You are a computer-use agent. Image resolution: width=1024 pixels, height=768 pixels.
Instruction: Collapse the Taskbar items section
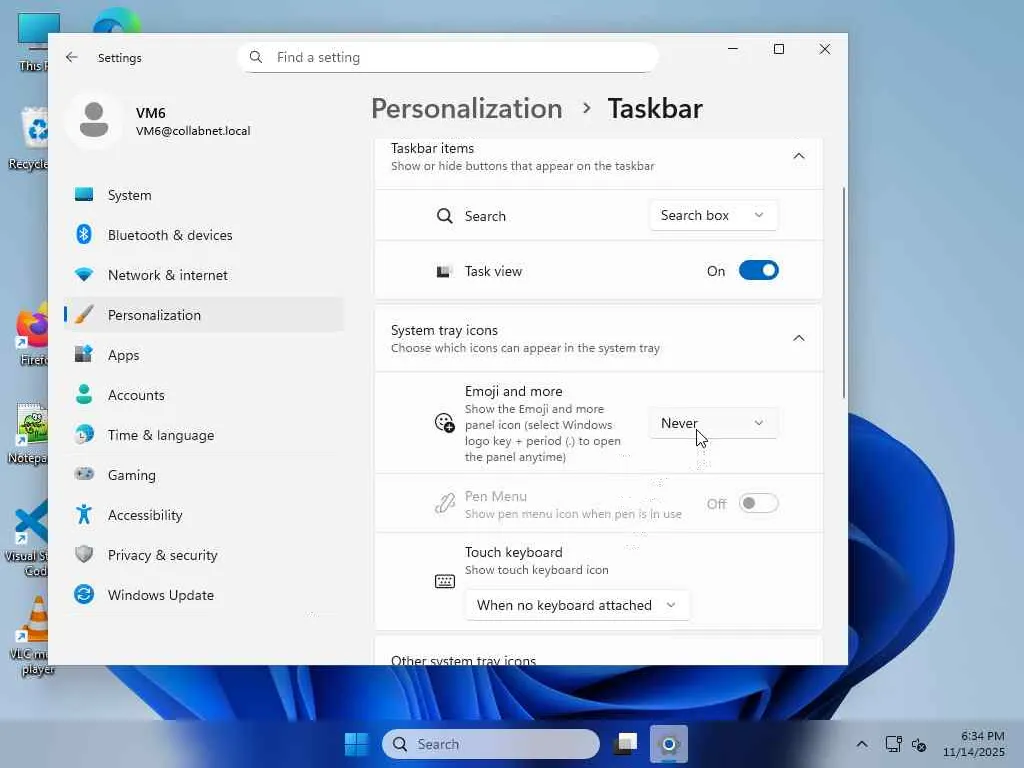(799, 156)
